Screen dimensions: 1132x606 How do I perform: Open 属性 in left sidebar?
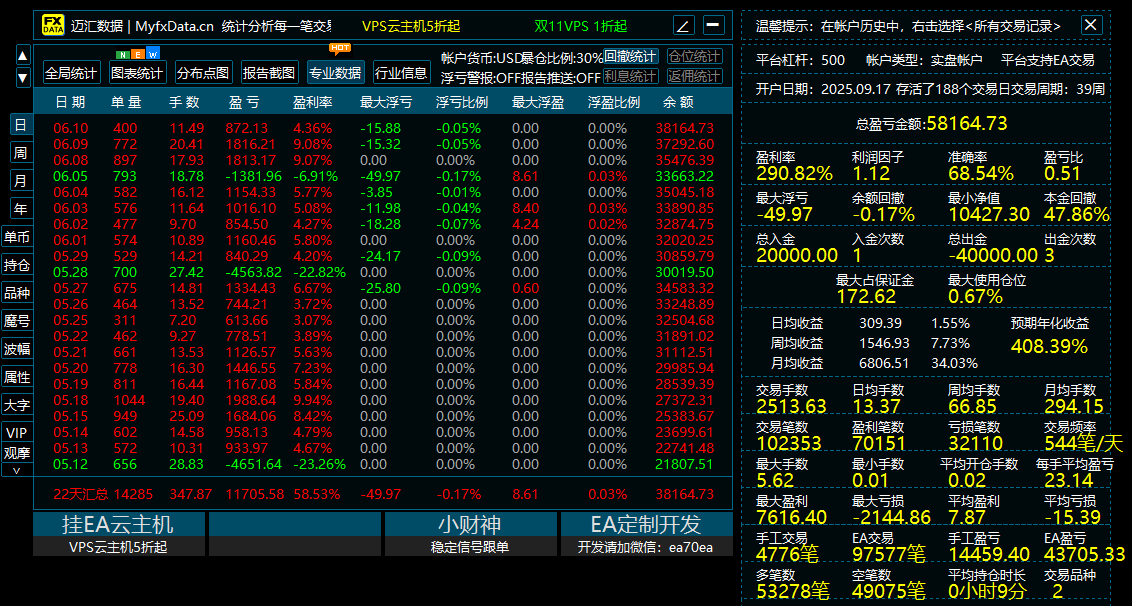click(17, 377)
